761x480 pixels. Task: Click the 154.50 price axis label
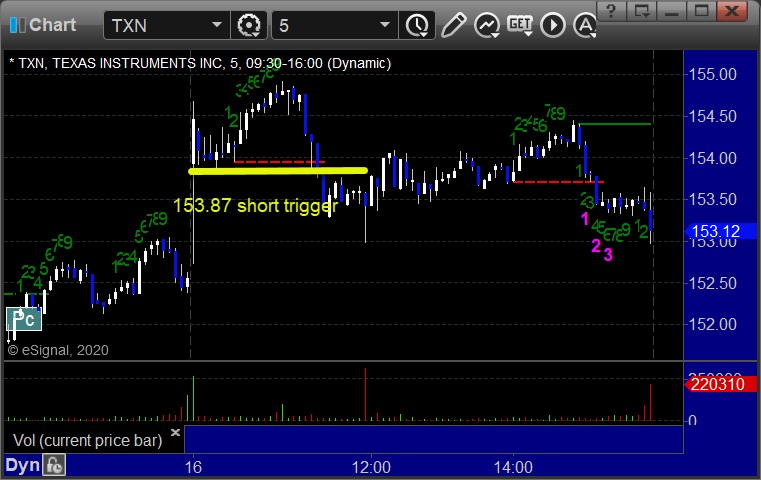pyautogui.click(x=712, y=116)
